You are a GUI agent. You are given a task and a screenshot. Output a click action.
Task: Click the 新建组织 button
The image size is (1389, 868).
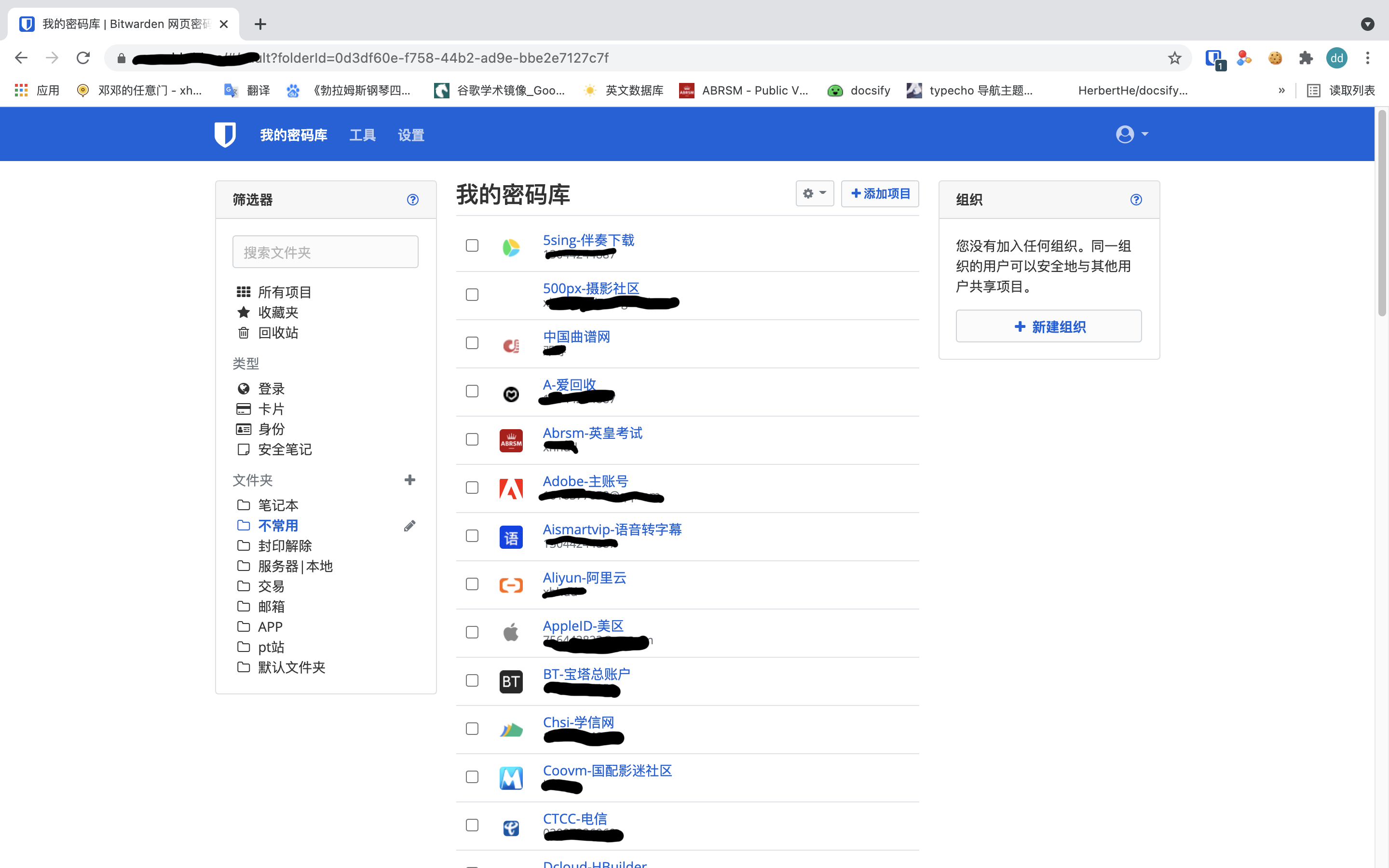tap(1049, 326)
